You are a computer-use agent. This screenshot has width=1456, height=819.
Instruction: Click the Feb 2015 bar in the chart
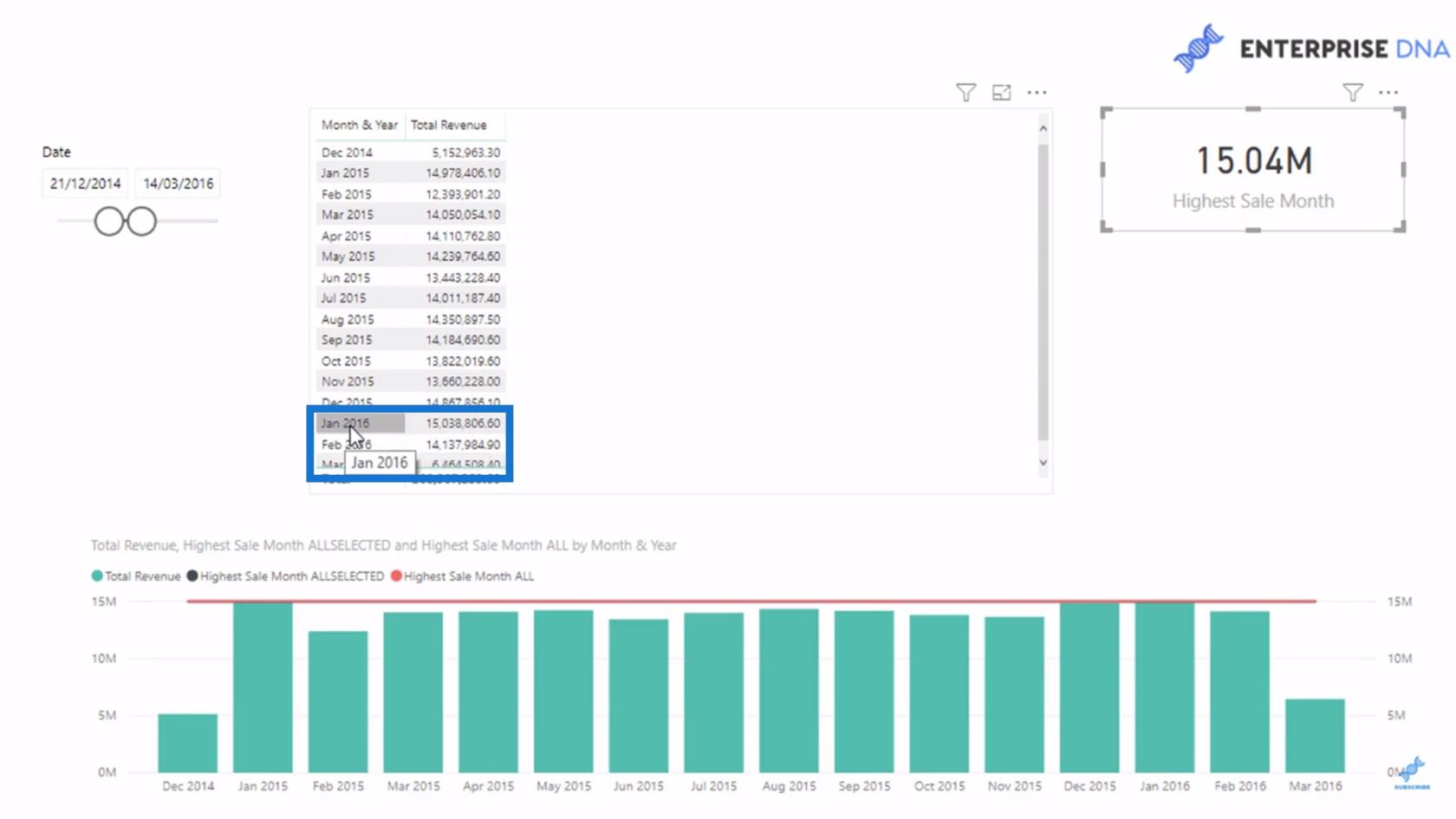tap(338, 701)
